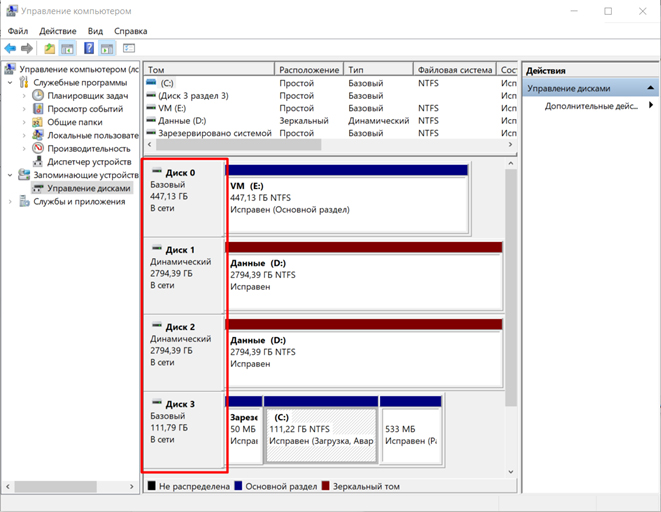
Task: Open the Файл menu
Action: 18,31
